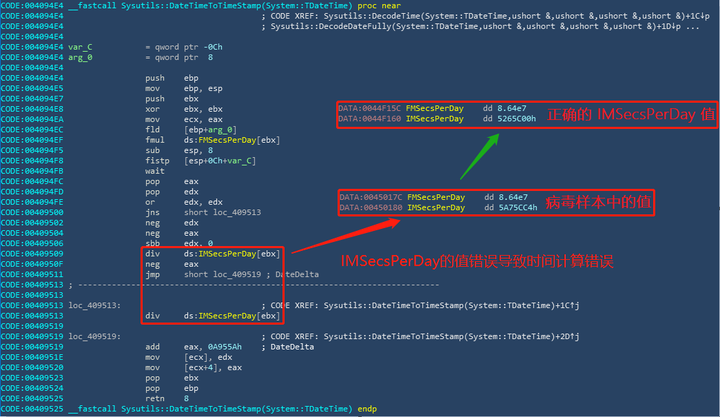Click IMSecsPerDay operand in div at 00409513

point(227,316)
